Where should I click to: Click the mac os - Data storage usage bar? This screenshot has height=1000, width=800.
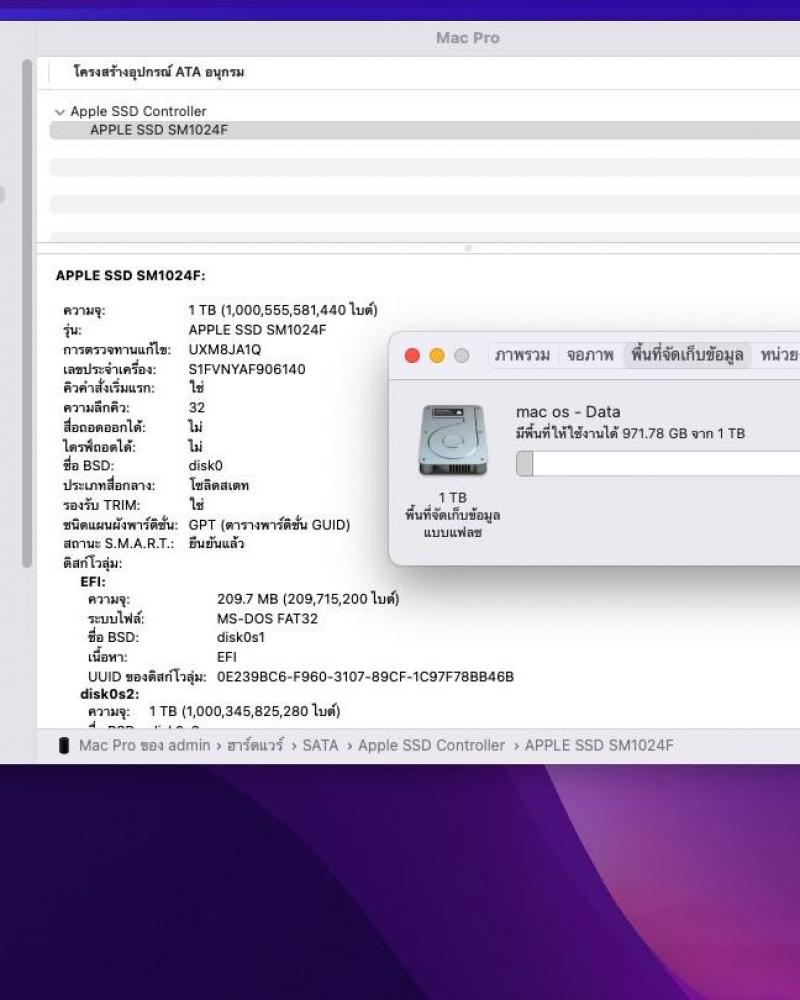pos(658,464)
